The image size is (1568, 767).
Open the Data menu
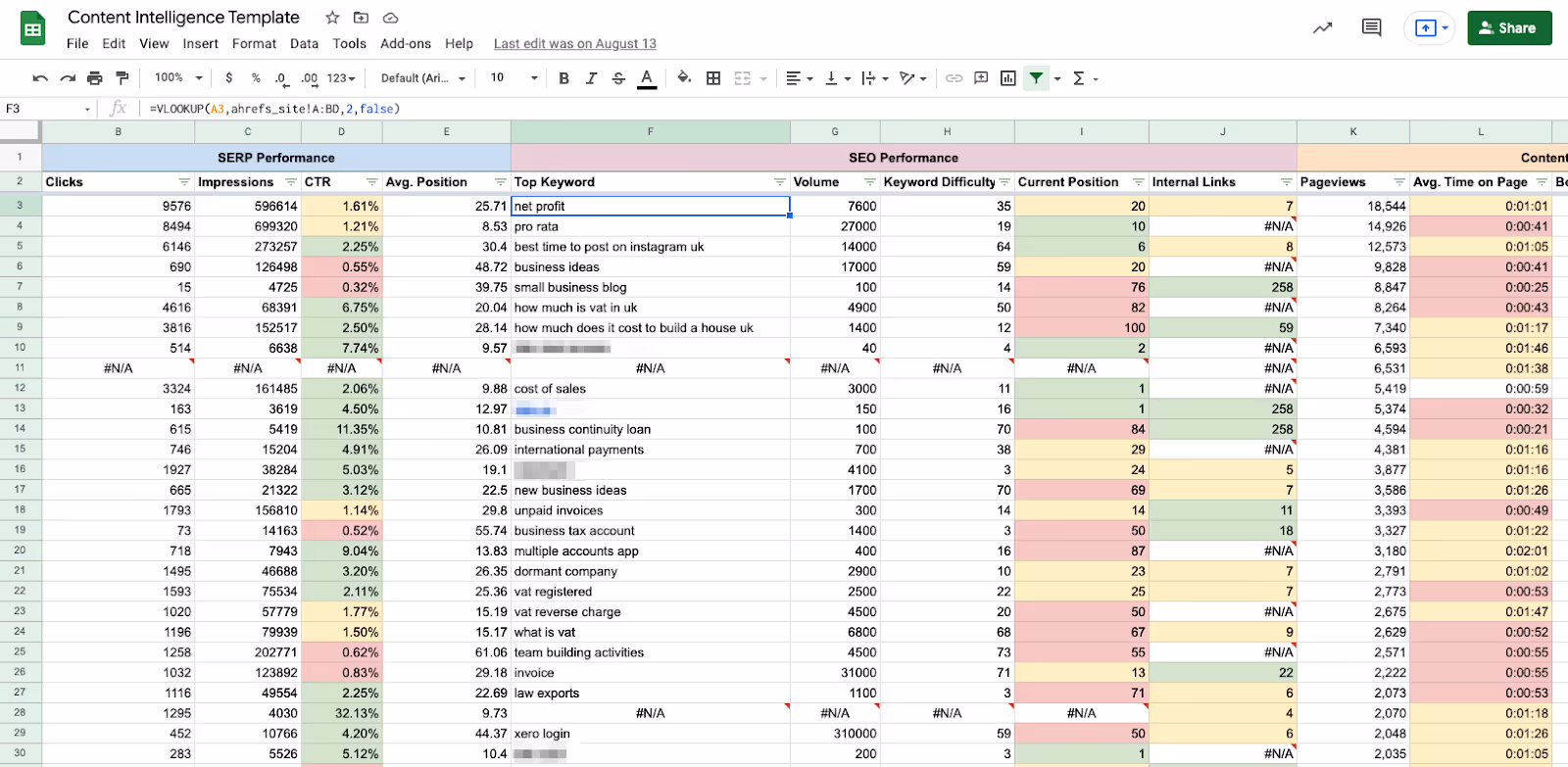[x=304, y=44]
